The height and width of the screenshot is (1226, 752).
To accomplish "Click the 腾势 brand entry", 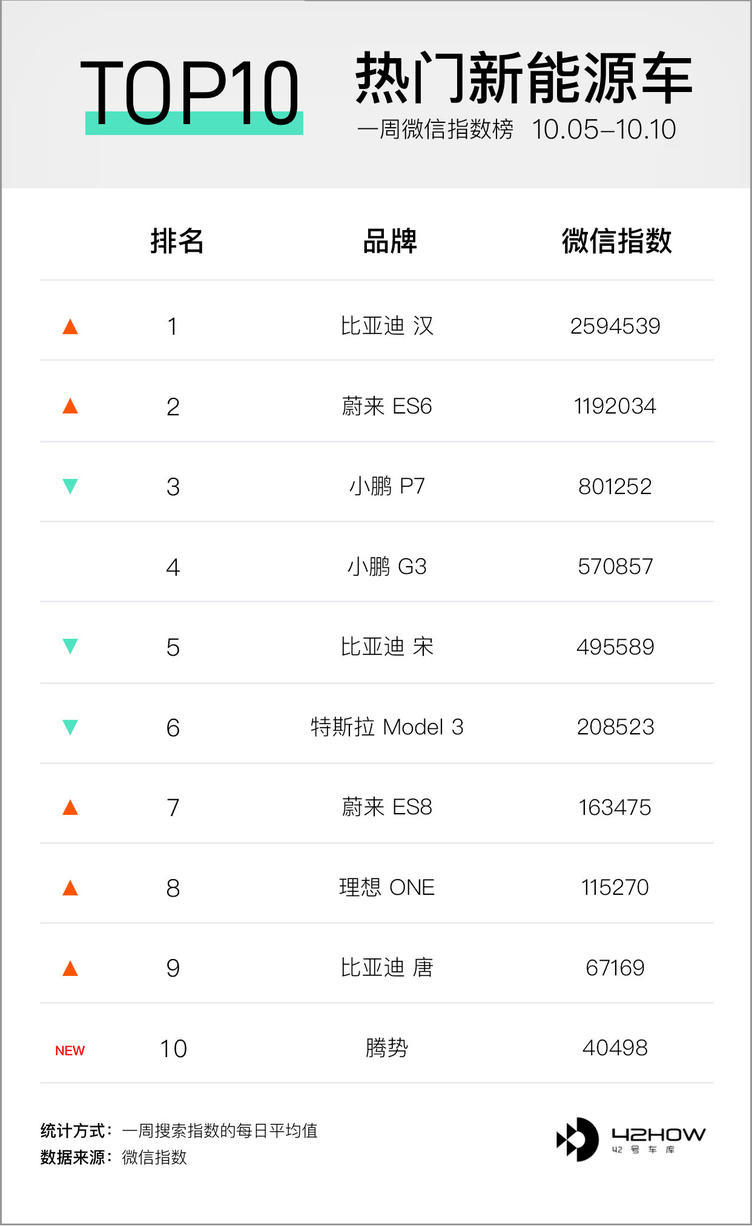I will coord(387,1048).
